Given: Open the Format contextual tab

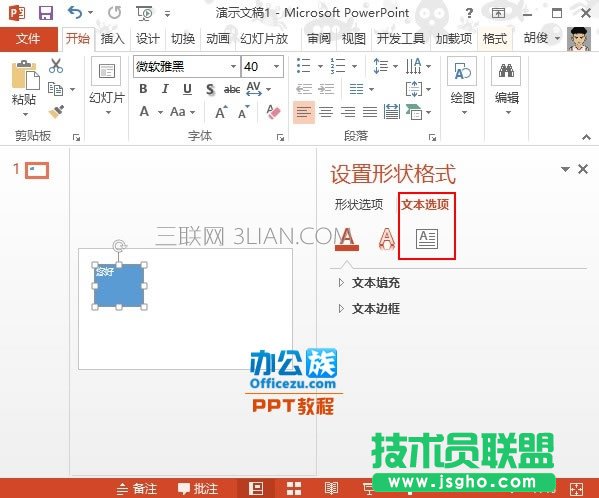Looking at the screenshot, I should (x=495, y=39).
